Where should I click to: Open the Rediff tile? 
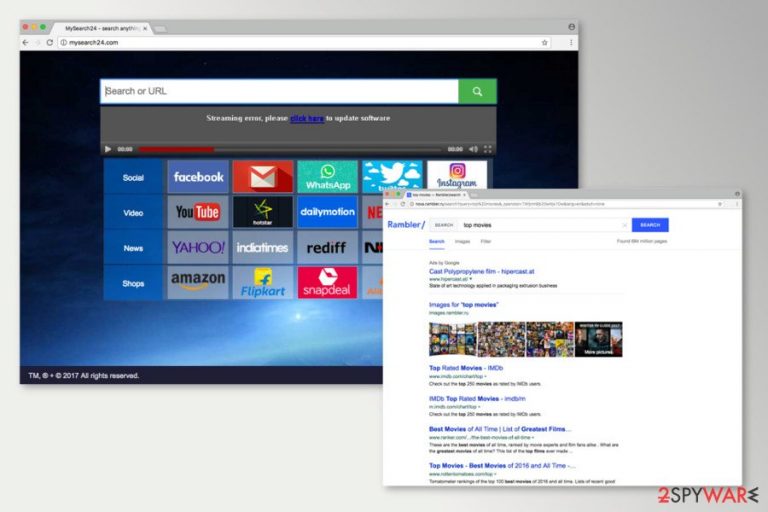point(327,247)
